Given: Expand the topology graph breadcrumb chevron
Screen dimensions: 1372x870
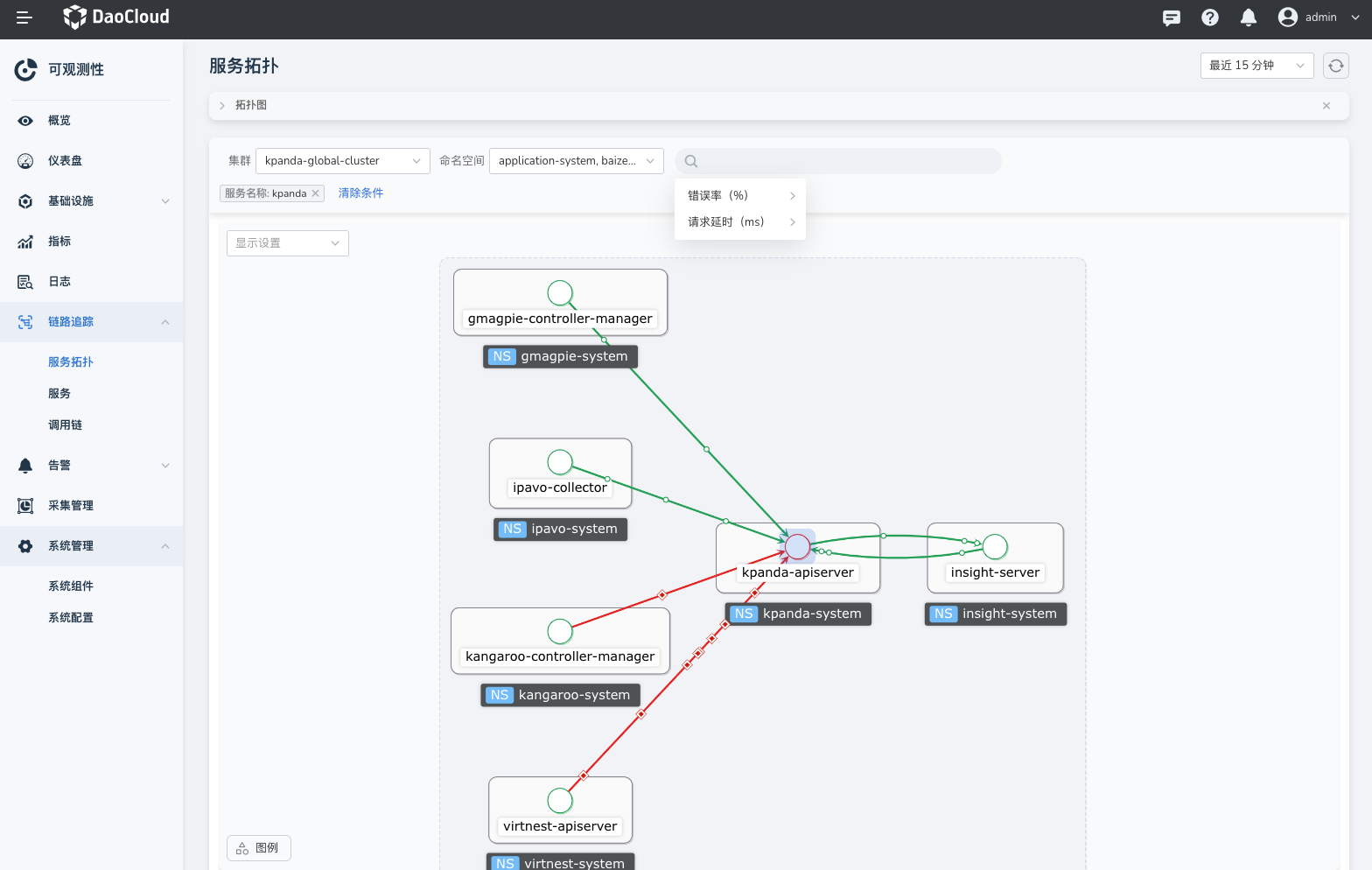Looking at the screenshot, I should [222, 106].
